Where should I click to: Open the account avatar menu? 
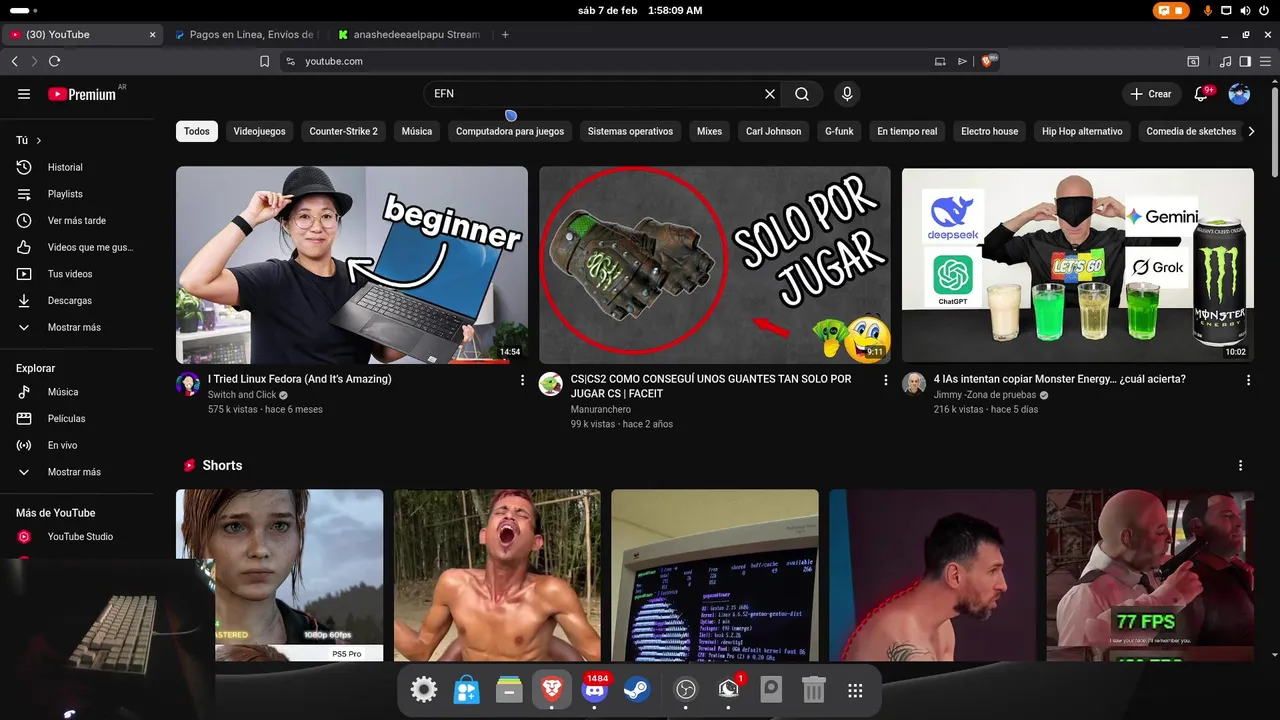coord(1239,94)
